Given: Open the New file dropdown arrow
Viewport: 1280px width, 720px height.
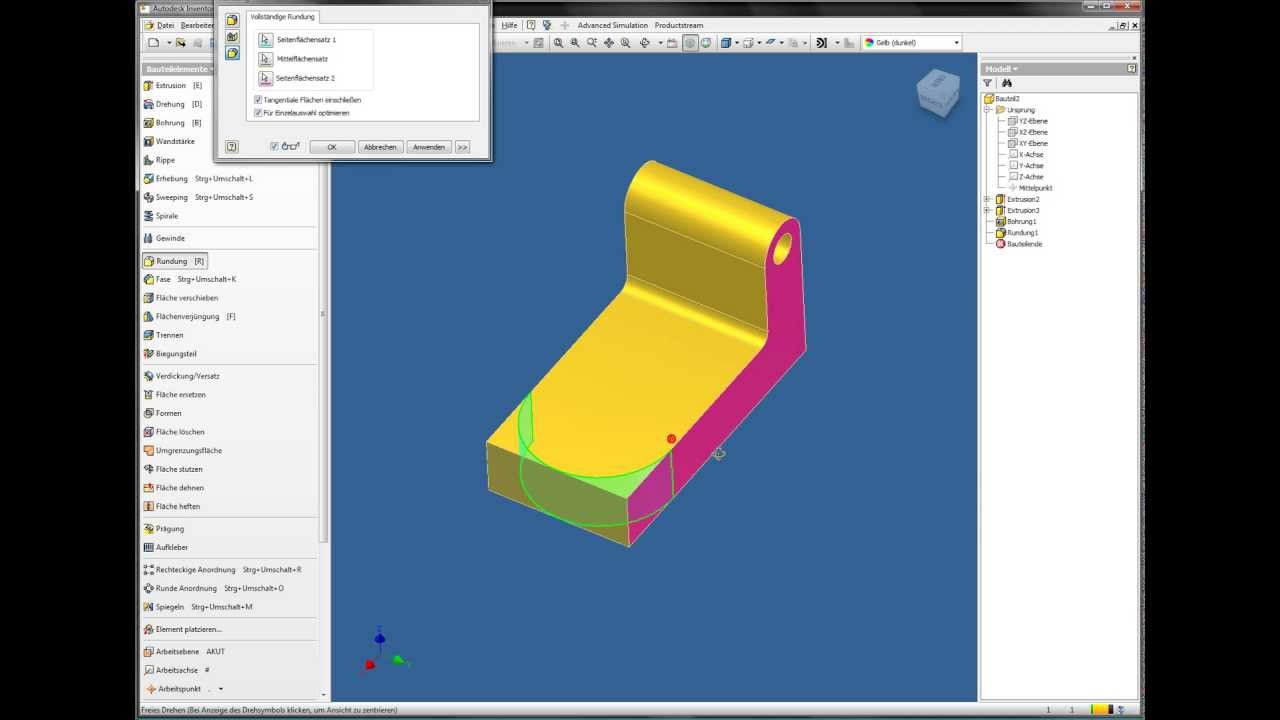Looking at the screenshot, I should (x=167, y=43).
